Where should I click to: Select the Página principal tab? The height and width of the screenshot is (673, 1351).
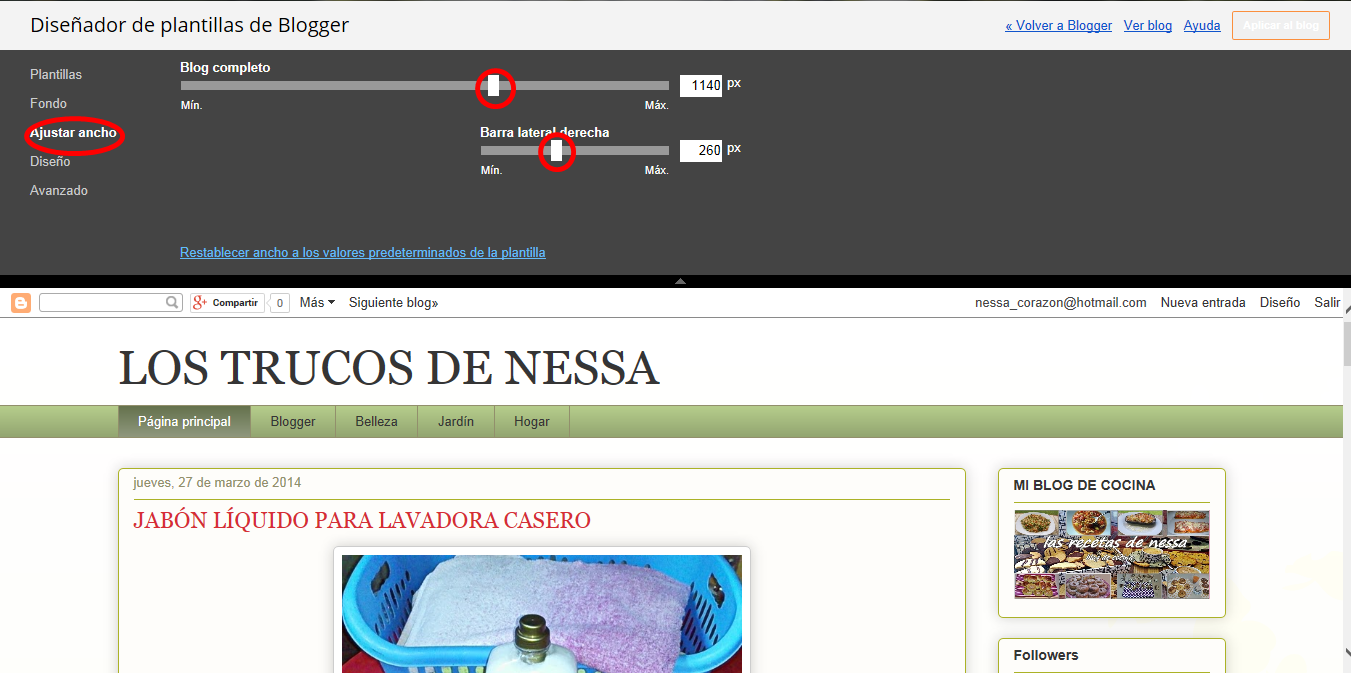(x=184, y=421)
